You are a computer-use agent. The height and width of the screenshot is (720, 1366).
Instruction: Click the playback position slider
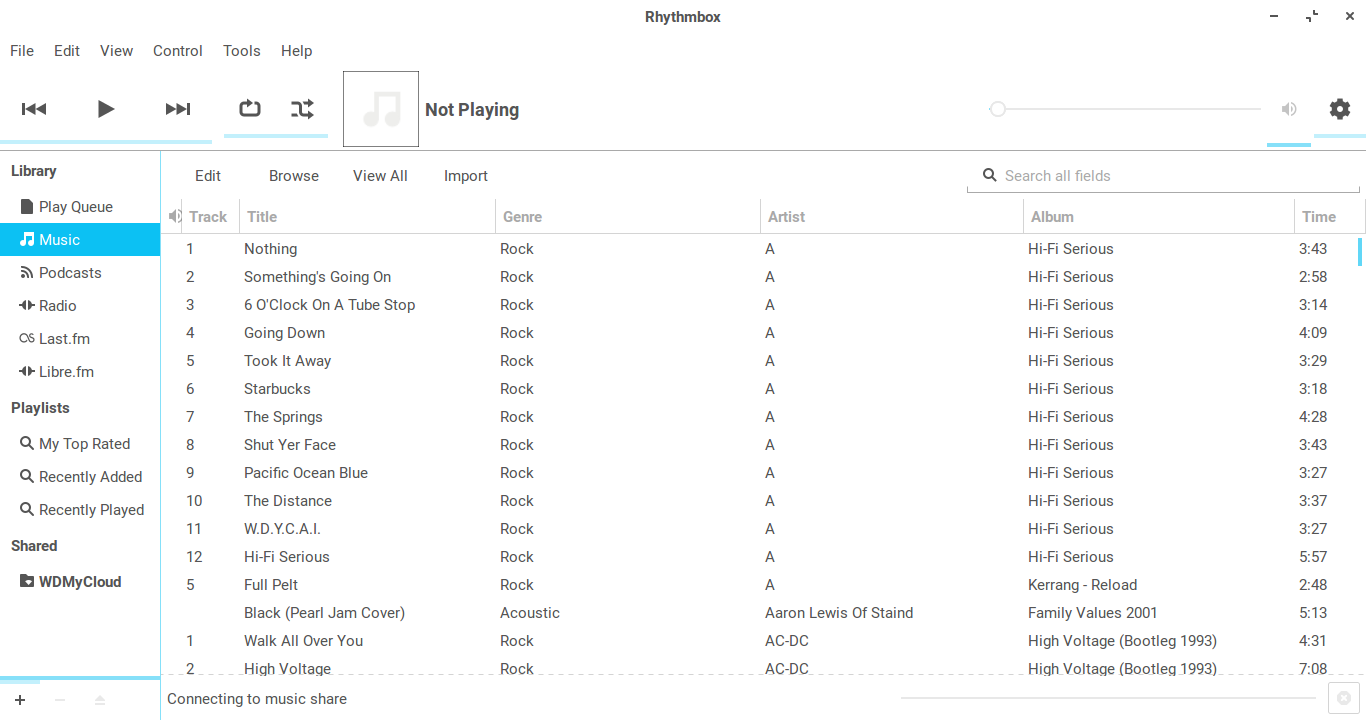(x=1125, y=109)
